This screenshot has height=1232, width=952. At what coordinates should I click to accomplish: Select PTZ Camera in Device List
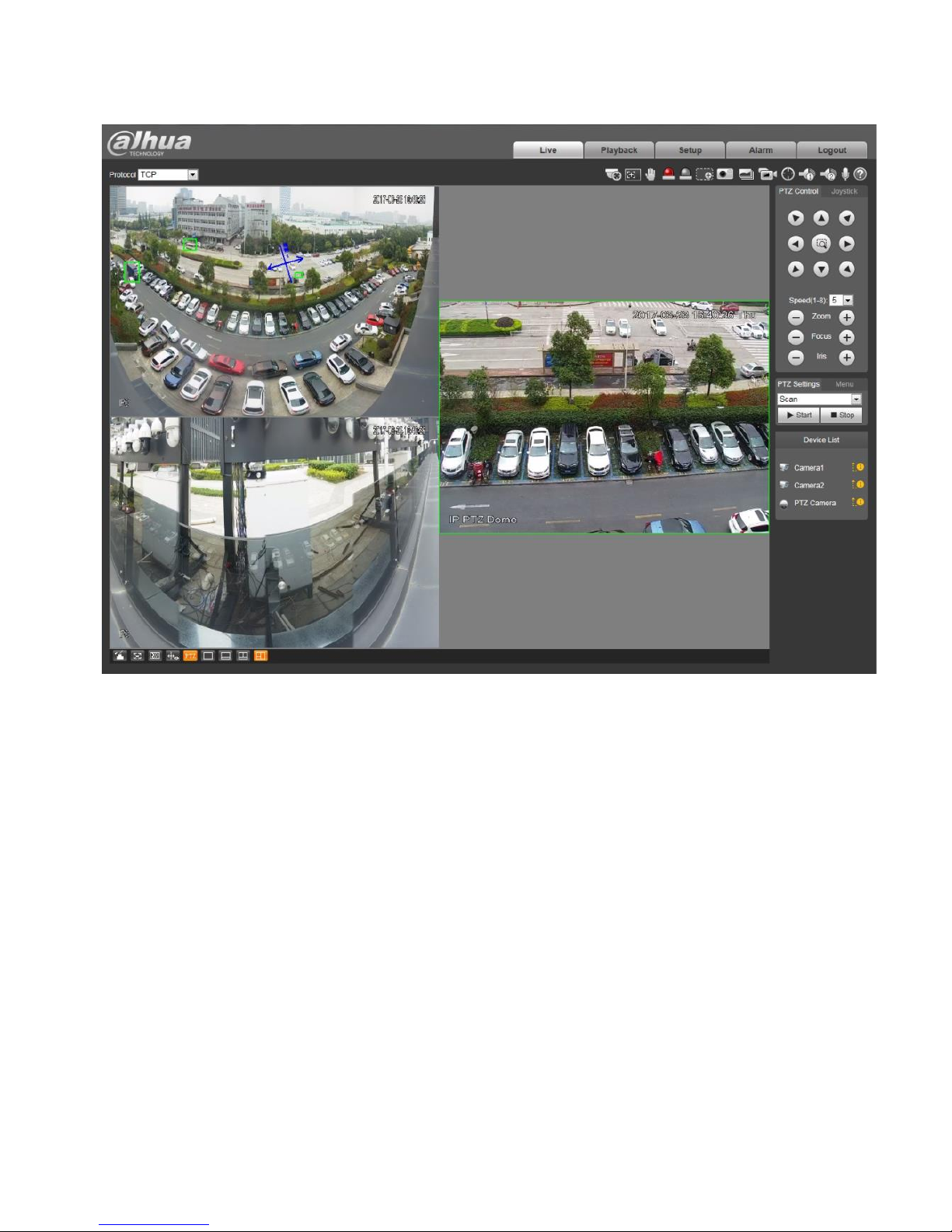814,503
